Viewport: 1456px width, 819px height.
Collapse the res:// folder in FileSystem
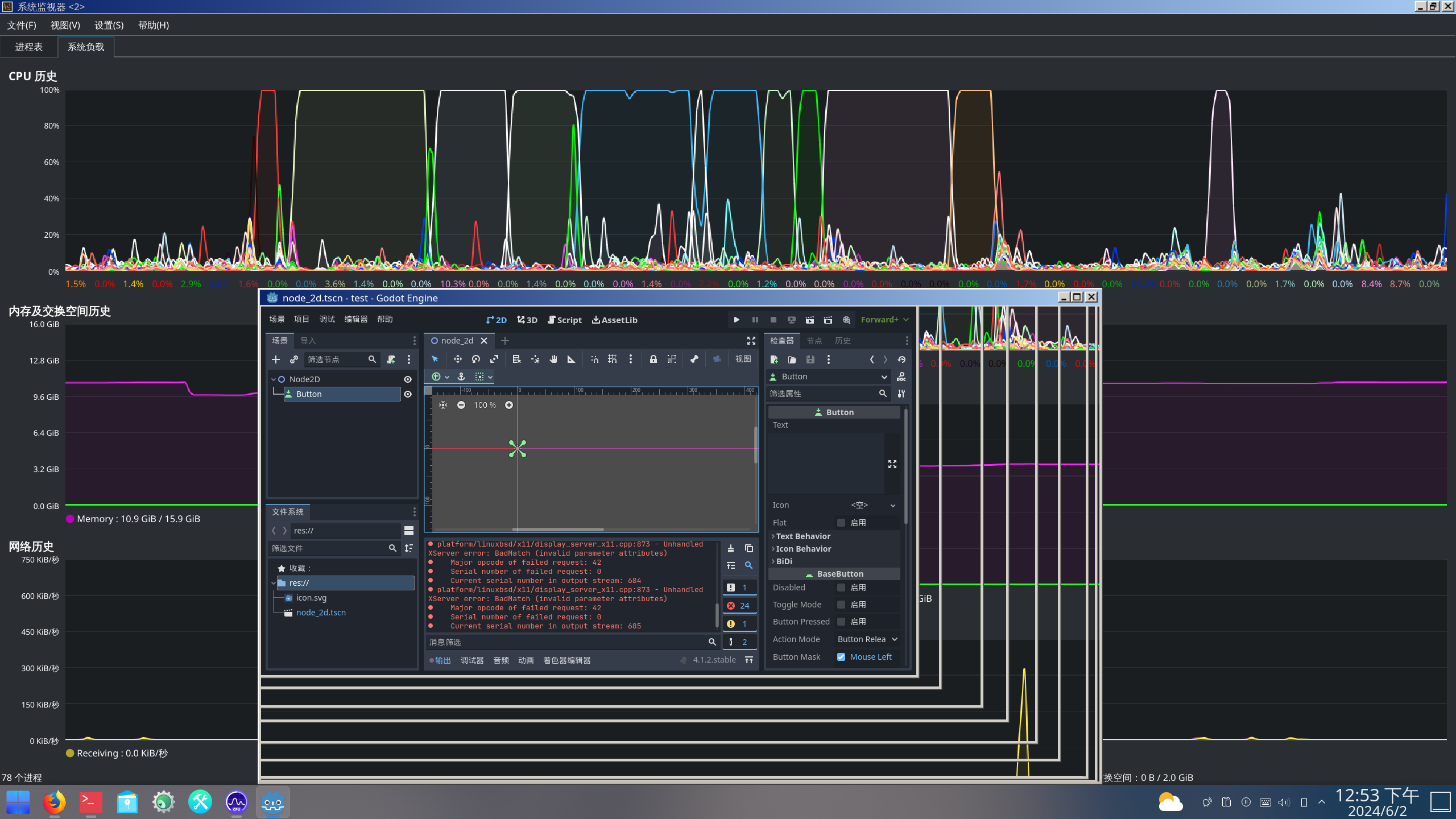[x=274, y=583]
